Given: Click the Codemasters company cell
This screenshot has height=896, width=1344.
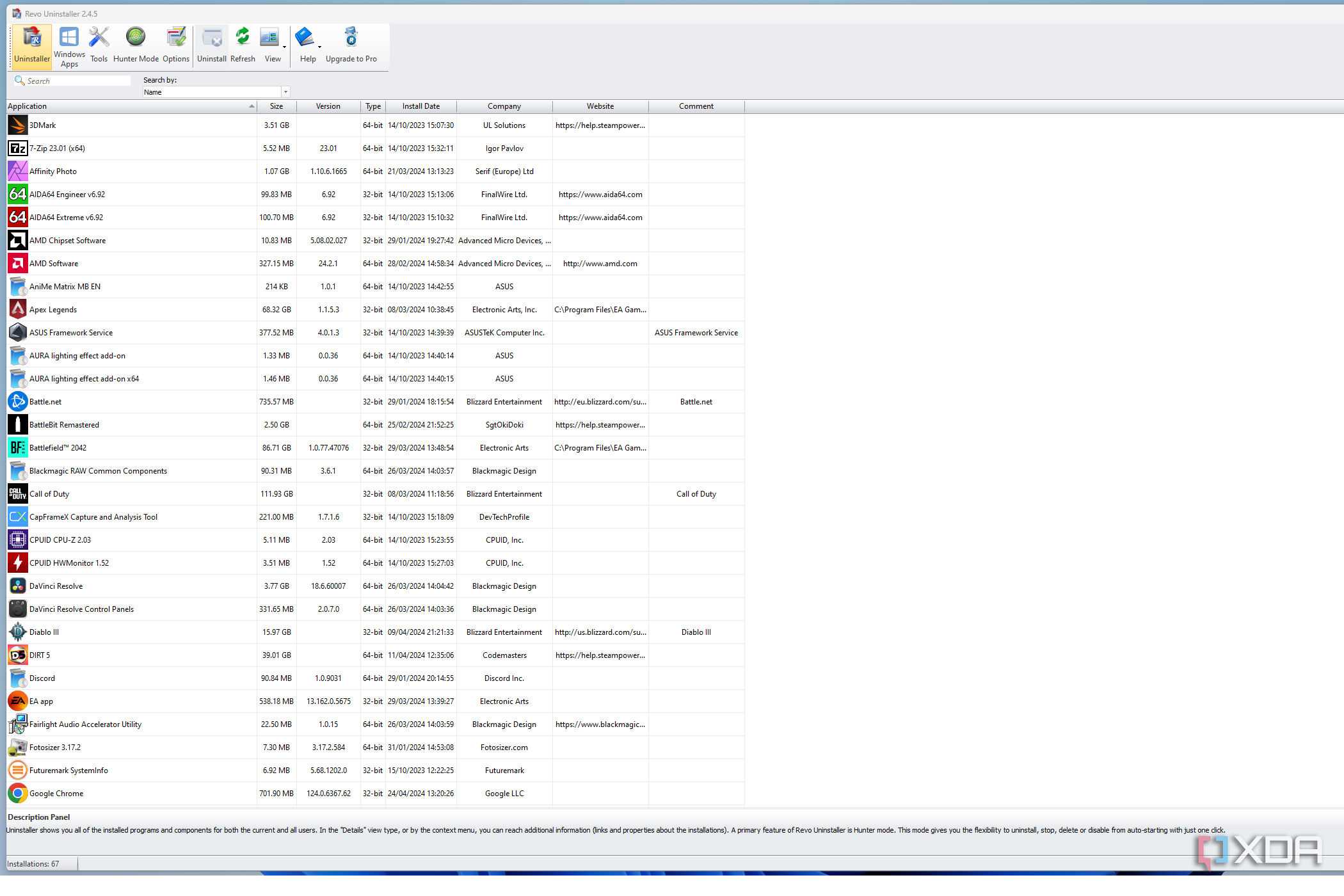Looking at the screenshot, I should 504,655.
